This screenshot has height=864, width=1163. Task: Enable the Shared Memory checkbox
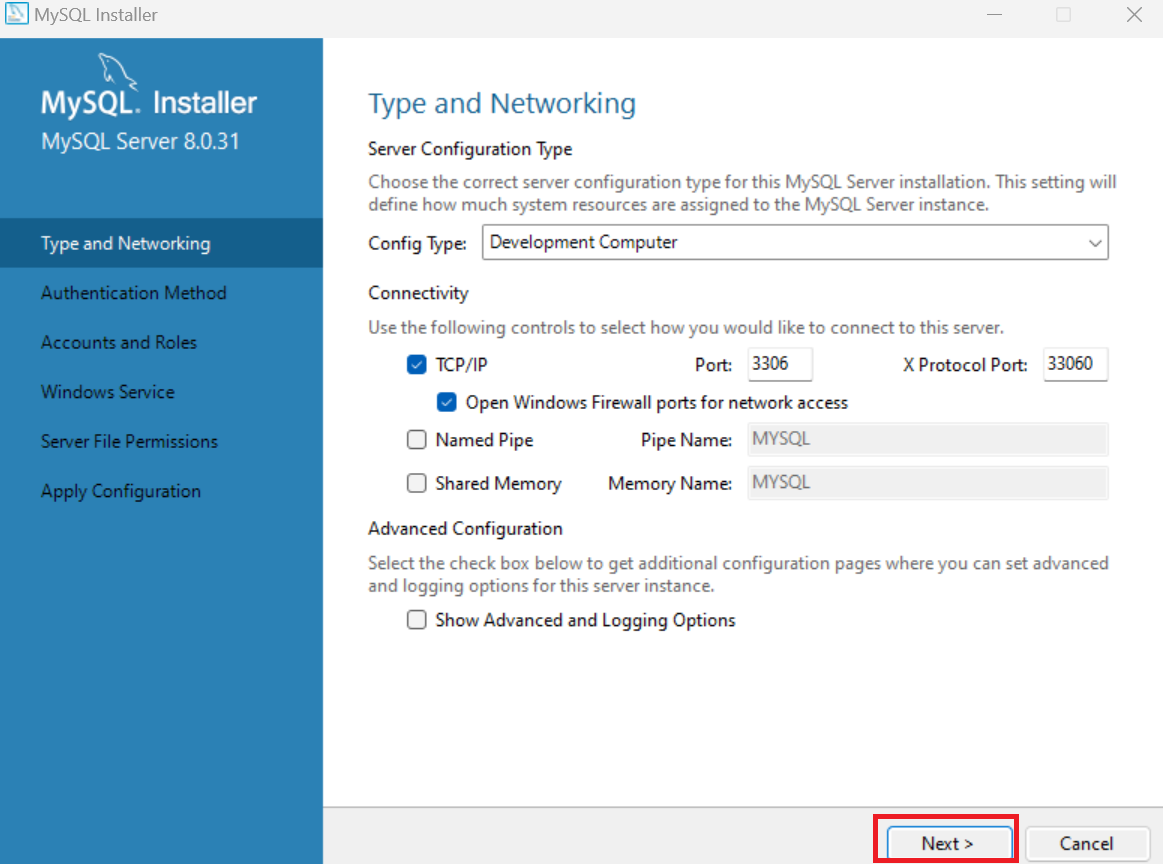pyautogui.click(x=417, y=484)
